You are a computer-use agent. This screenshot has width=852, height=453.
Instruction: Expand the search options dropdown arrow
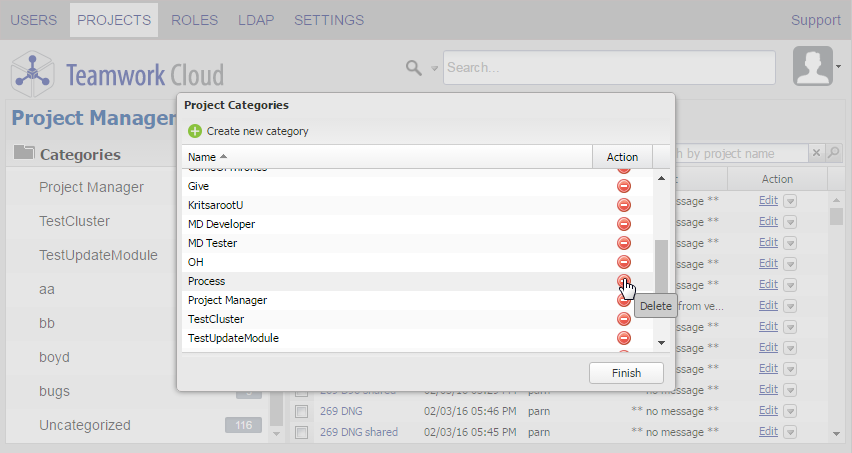tap(434, 69)
